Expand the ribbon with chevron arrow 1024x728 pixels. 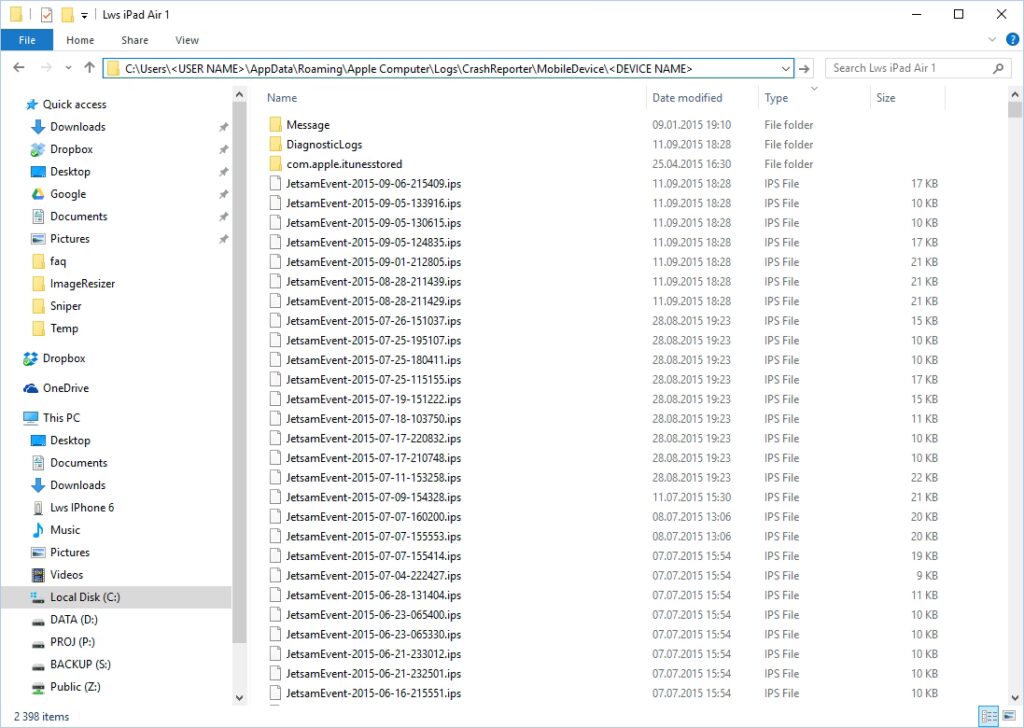990,40
